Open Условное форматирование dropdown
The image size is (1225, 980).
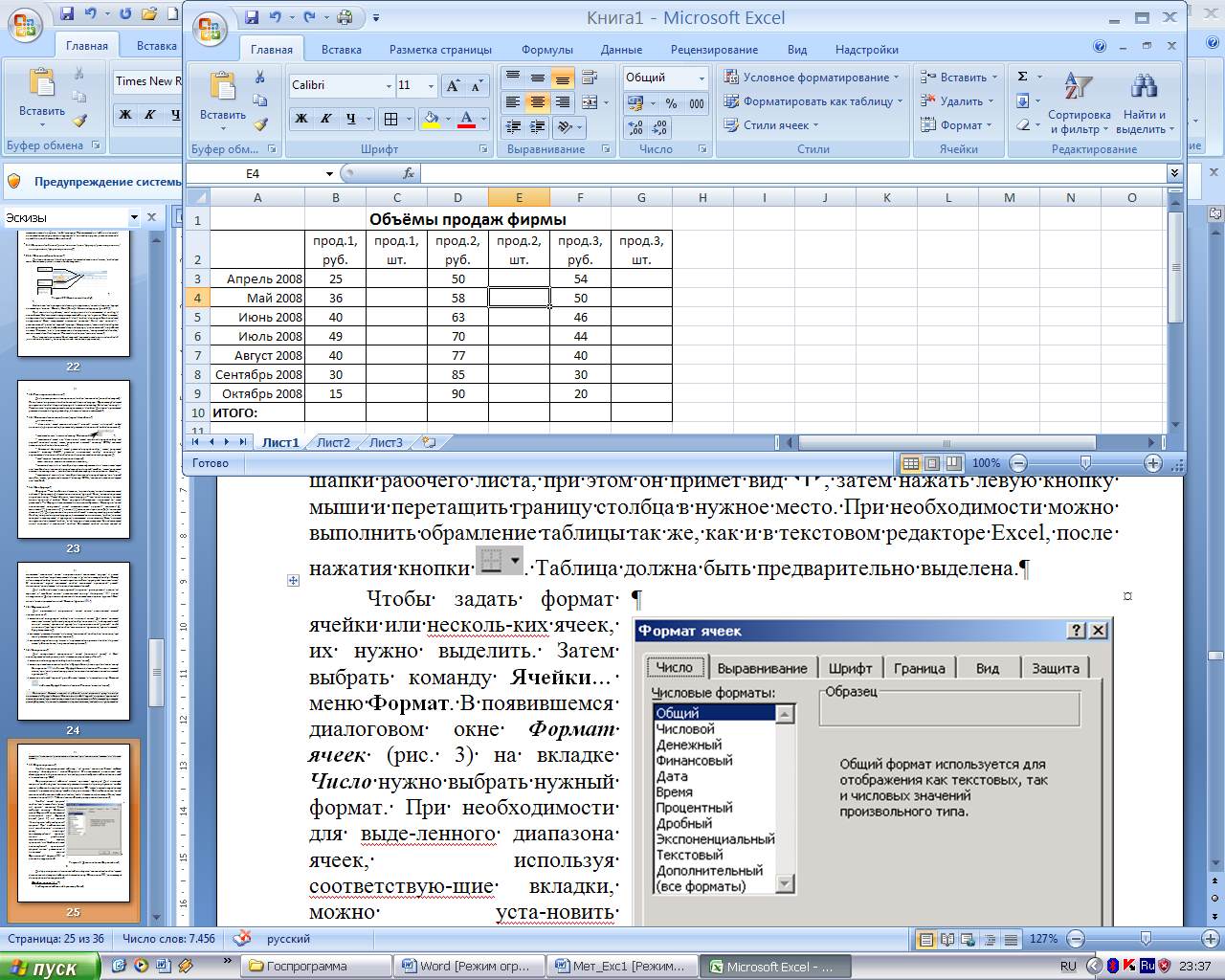point(813,78)
